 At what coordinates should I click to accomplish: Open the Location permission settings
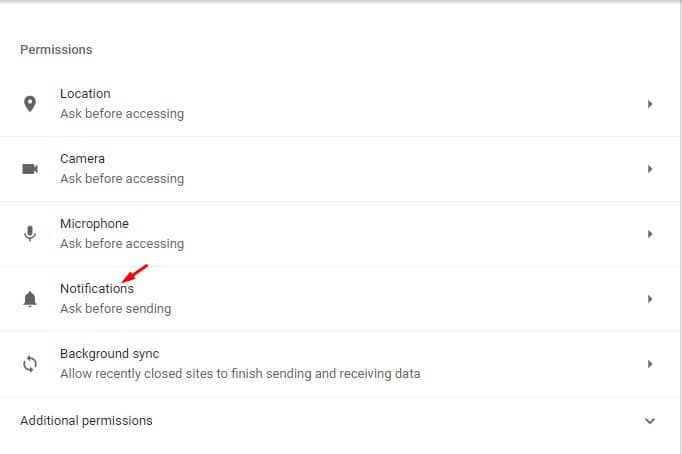(x=340, y=104)
